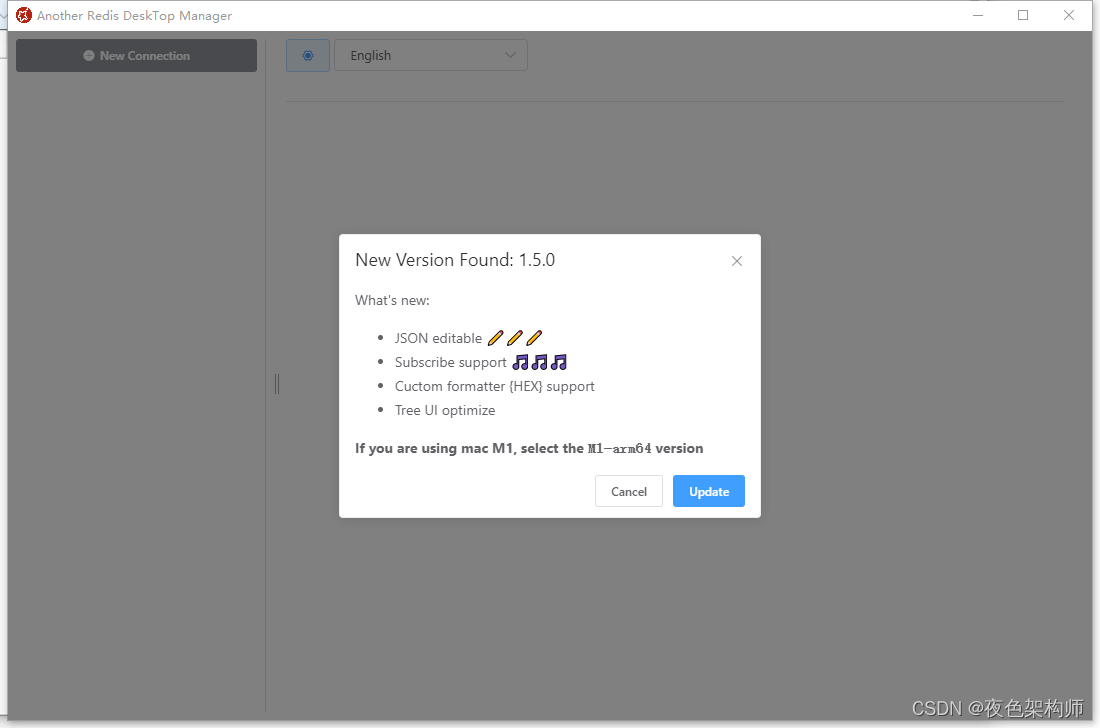Minimize the Redis Desktop Manager window

coord(978,15)
